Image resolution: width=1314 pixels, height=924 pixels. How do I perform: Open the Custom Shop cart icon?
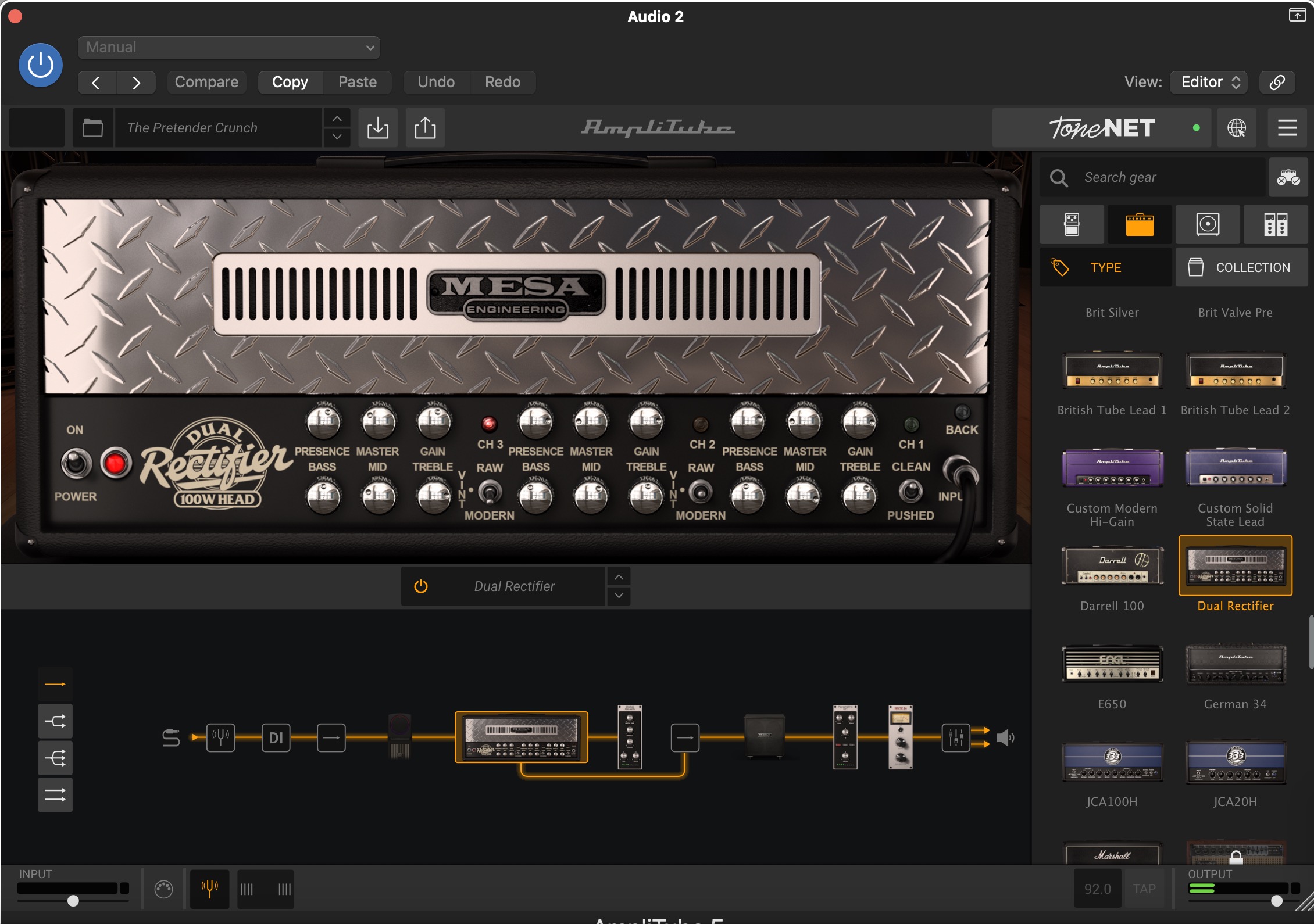(1288, 177)
